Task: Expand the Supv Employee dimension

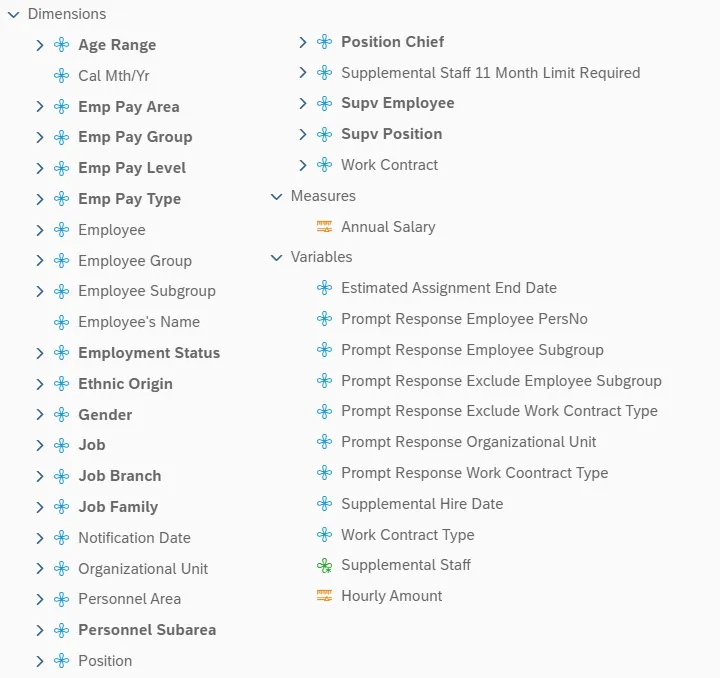Action: (x=303, y=103)
